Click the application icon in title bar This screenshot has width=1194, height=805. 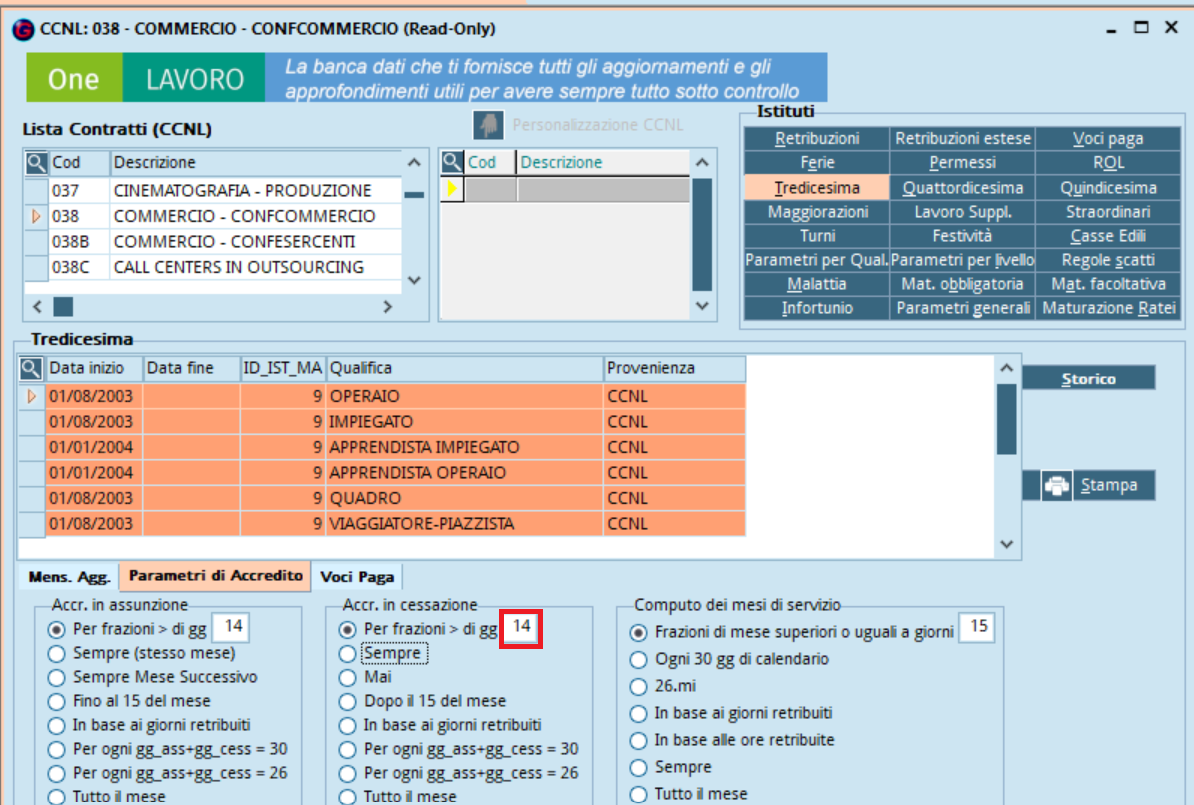click(22, 29)
